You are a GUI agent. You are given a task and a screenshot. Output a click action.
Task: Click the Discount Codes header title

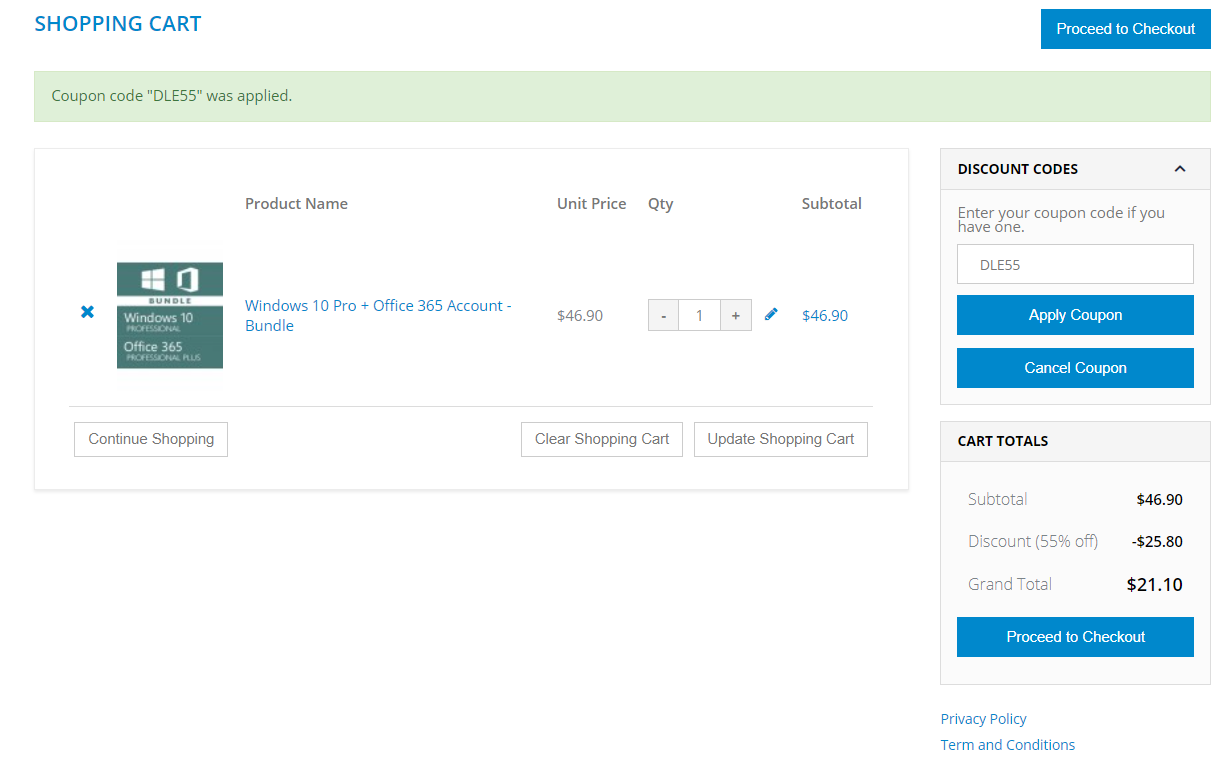1018,169
